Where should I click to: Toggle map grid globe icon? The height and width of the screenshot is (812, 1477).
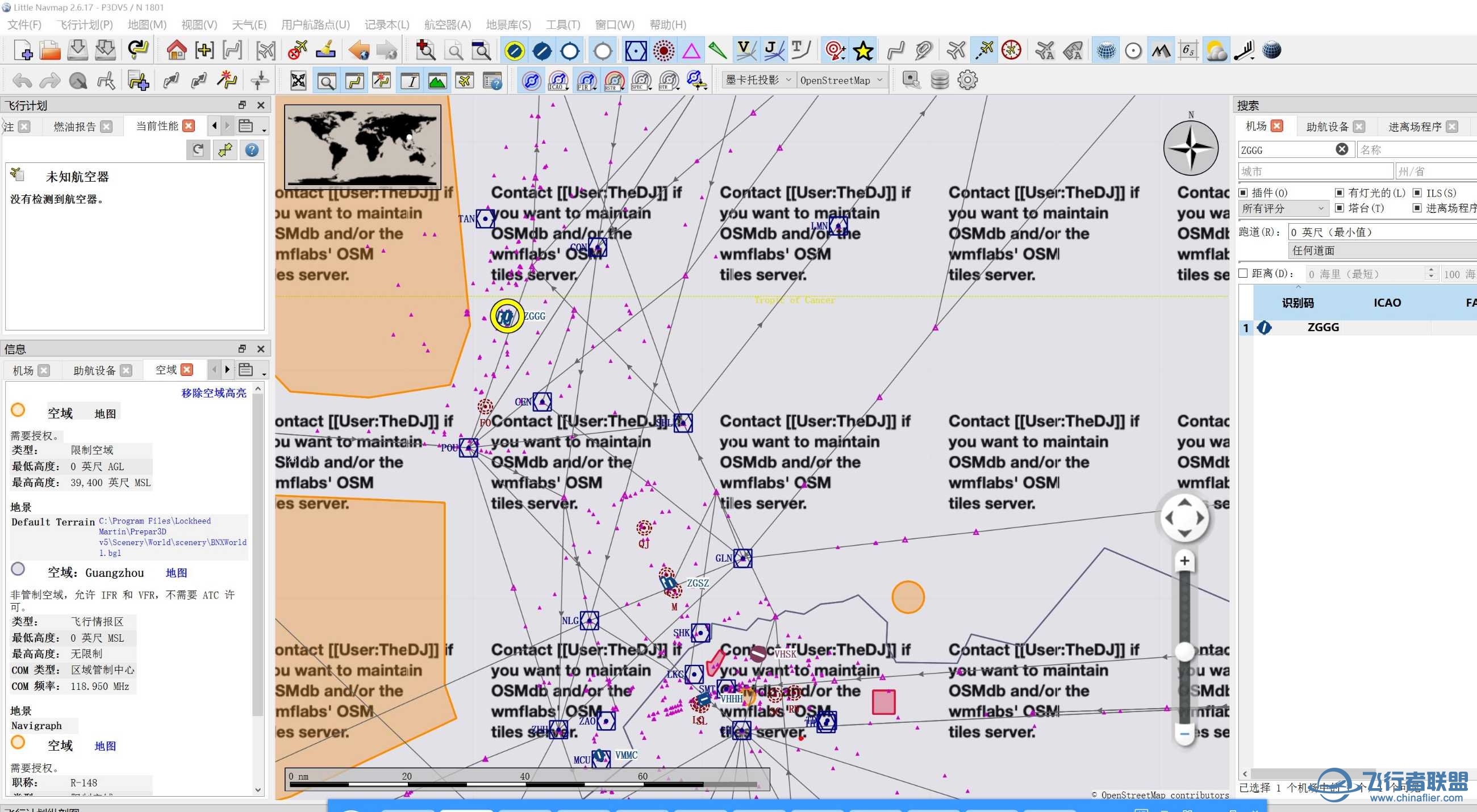pos(1106,51)
